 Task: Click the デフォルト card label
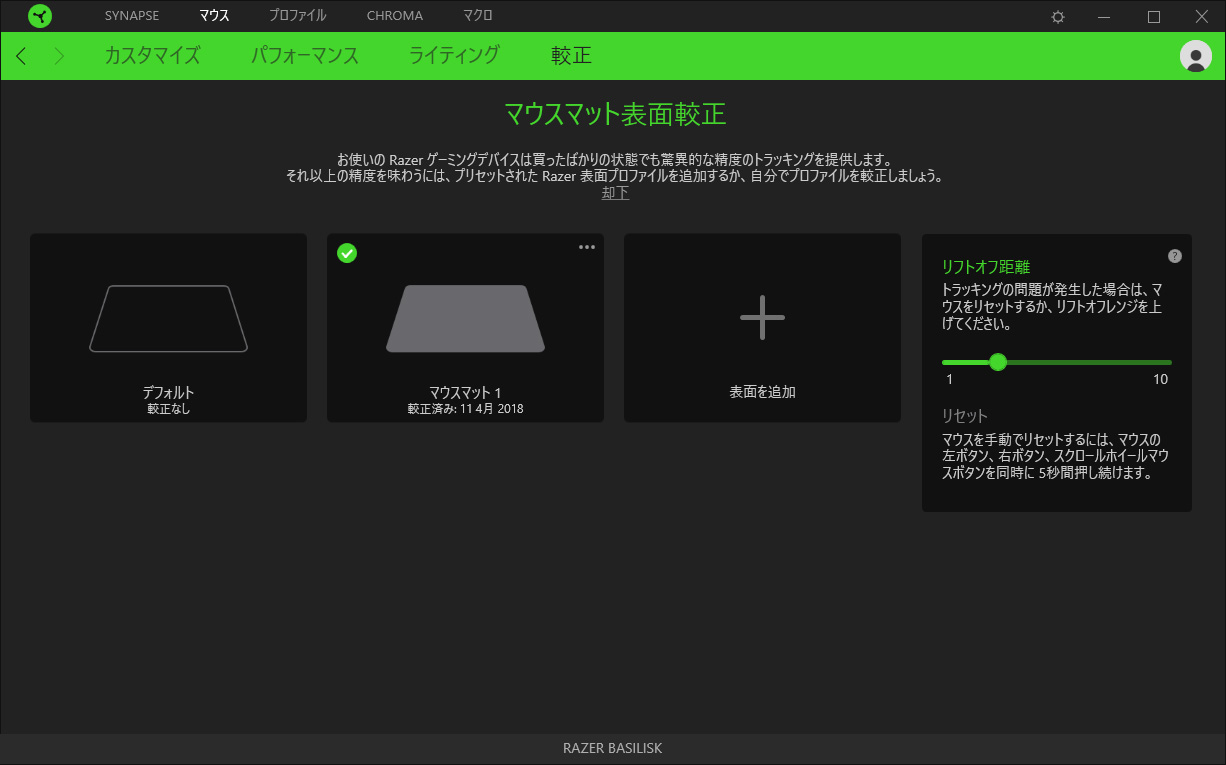tap(168, 393)
